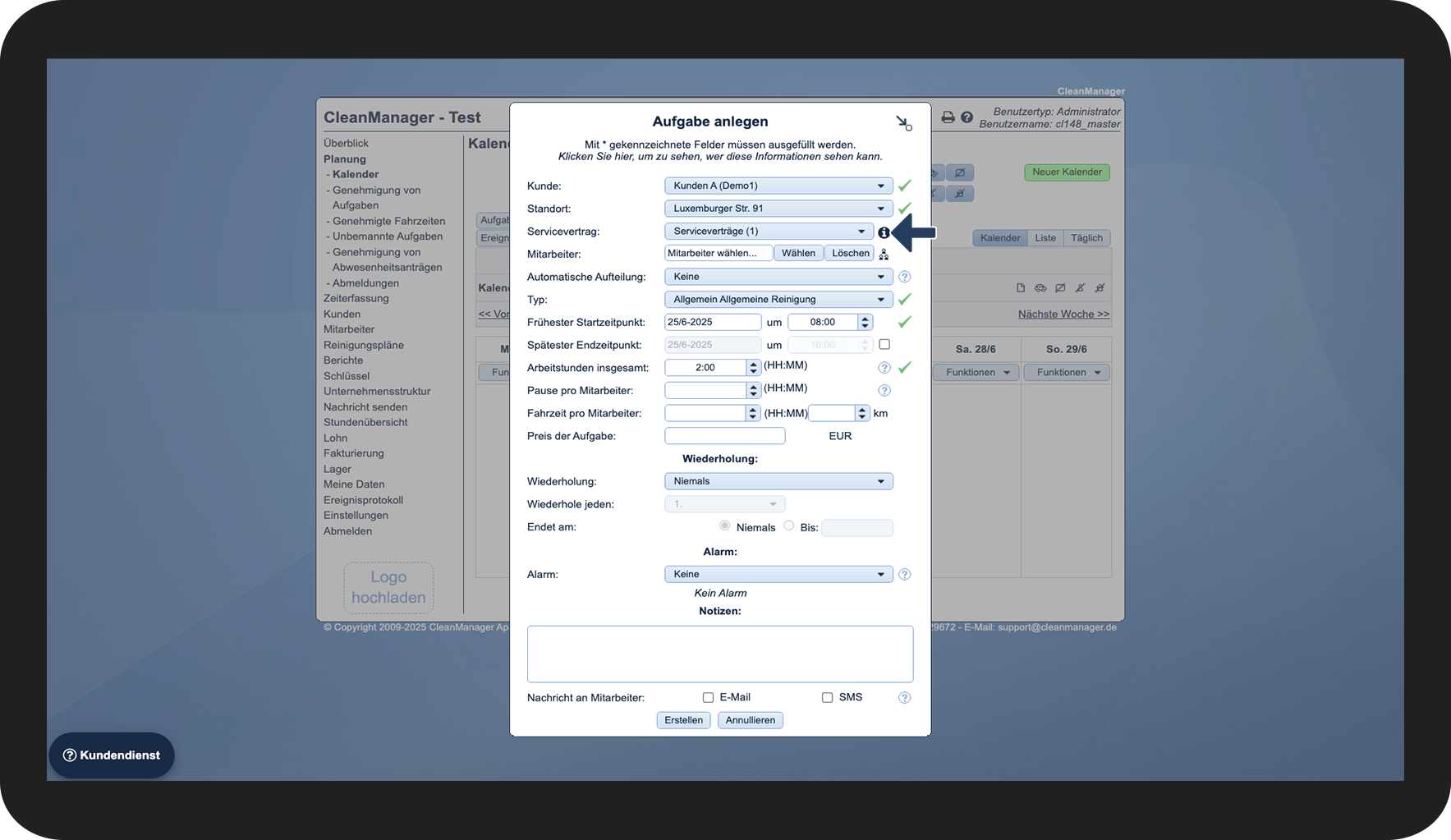This screenshot has width=1451, height=840.
Task: Open Genehmigte Fahrzeiten in the sidebar
Action: [x=389, y=221]
